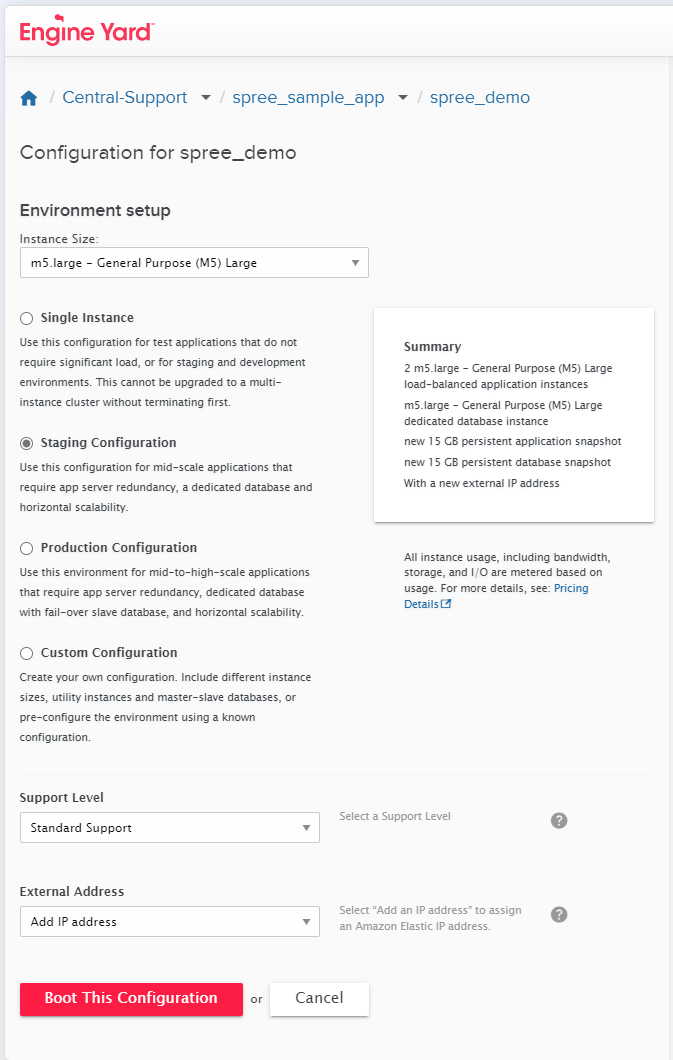The height and width of the screenshot is (1060, 673).
Task: Go to Central-Support breadcrumb link
Action: pyautogui.click(x=124, y=98)
